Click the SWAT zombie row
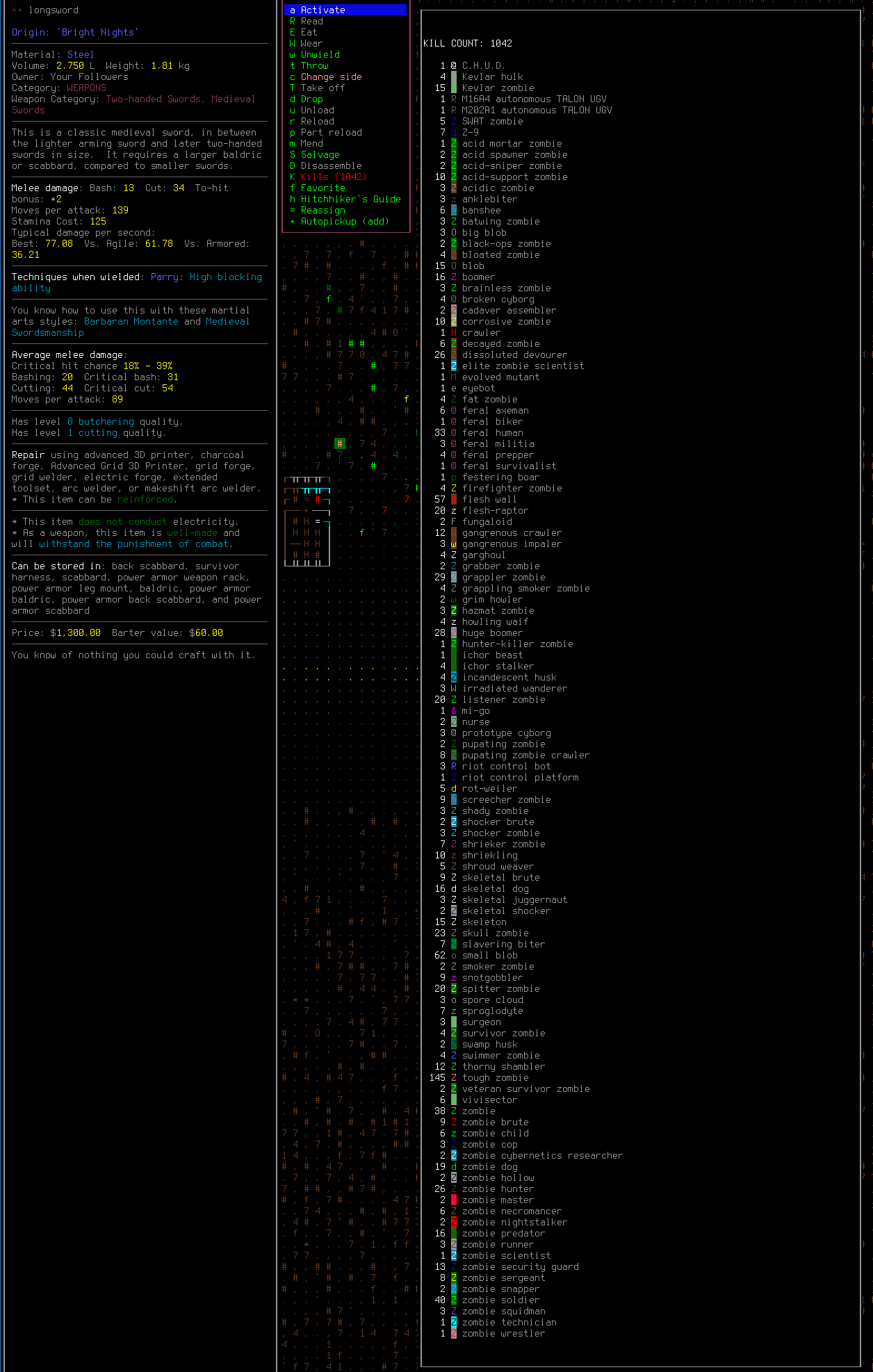This screenshot has width=873, height=1372. [x=482, y=121]
